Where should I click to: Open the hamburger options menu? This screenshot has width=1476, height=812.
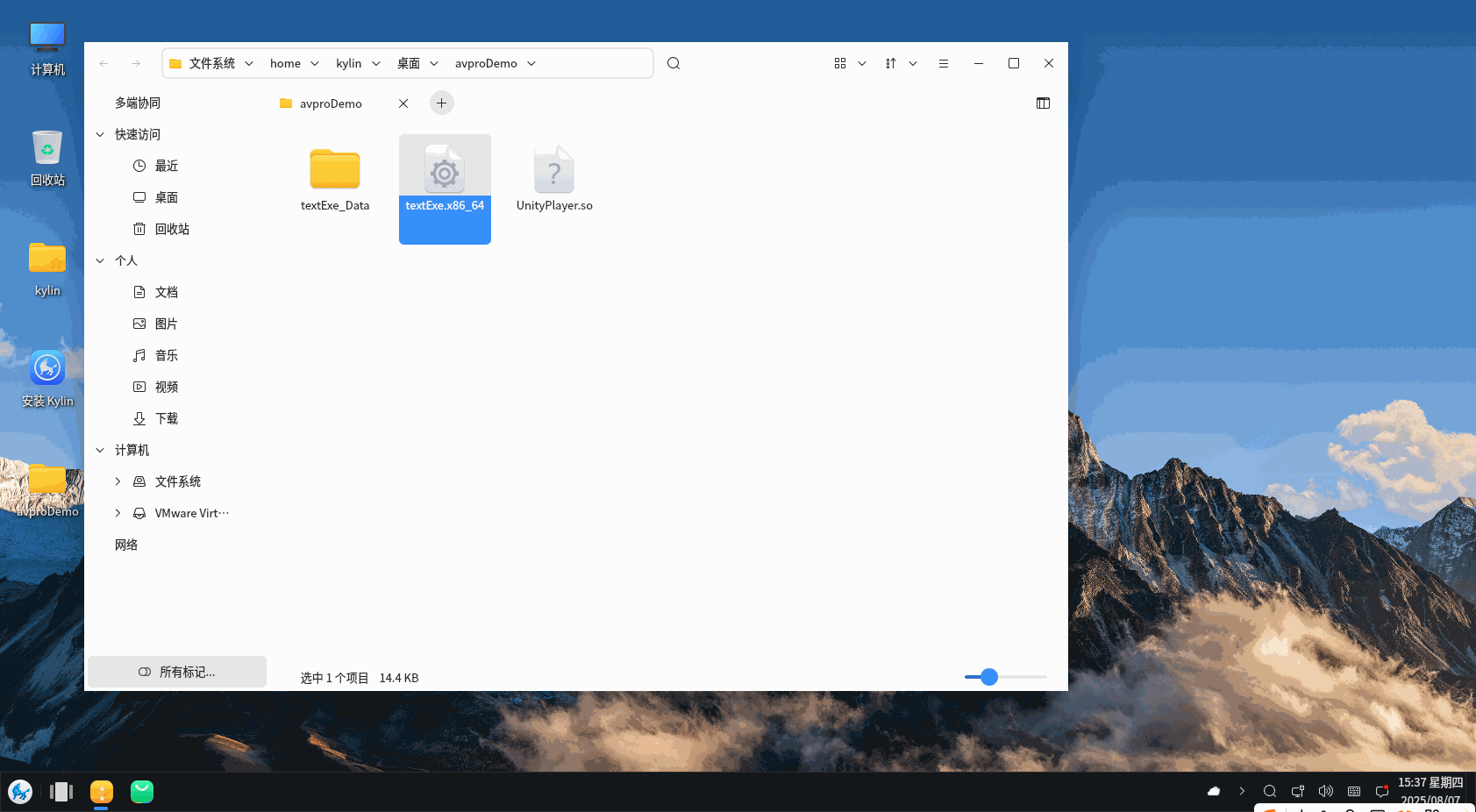tap(944, 63)
